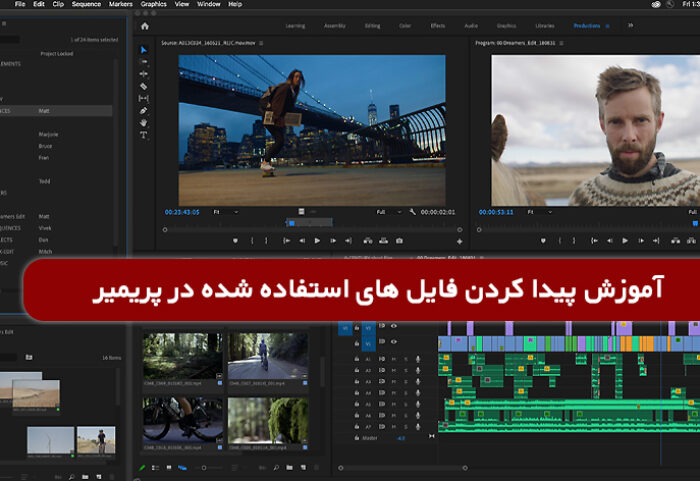The height and width of the screenshot is (481, 700).
Task: Open Program panel menu next to sequence name
Action: pyautogui.click(x=561, y=43)
